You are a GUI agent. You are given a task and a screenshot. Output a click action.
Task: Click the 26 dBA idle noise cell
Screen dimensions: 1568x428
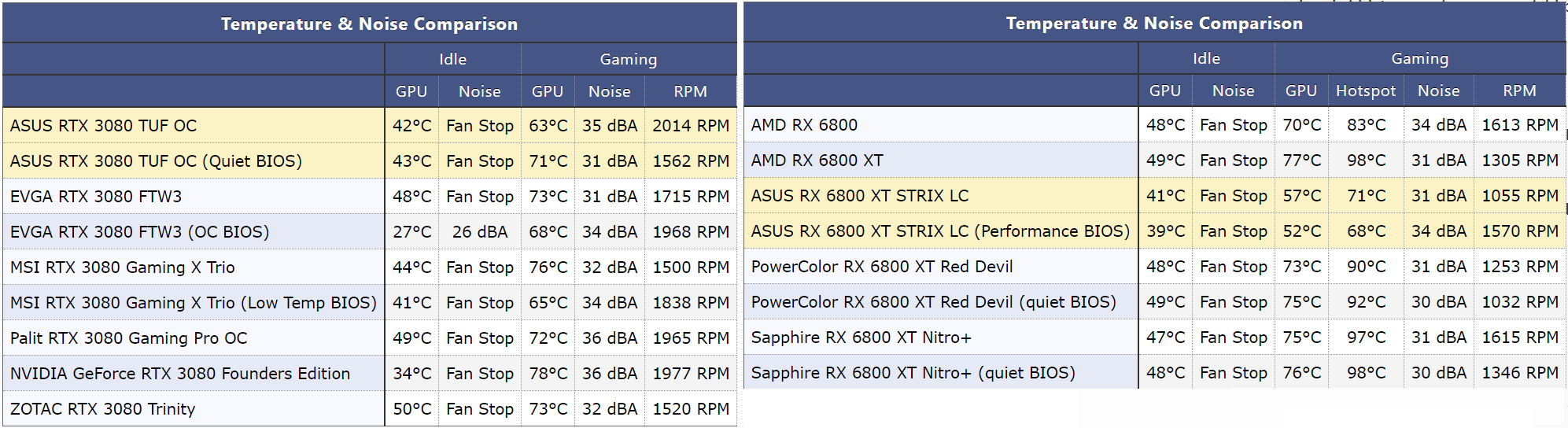(479, 232)
